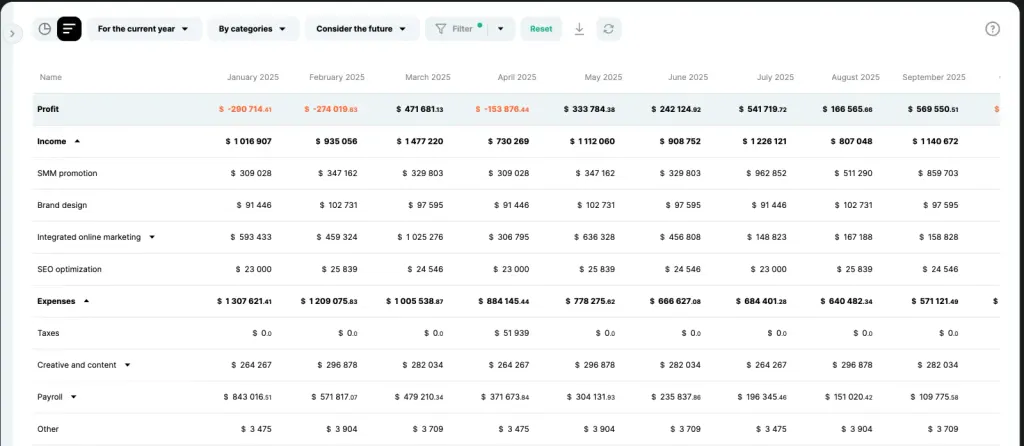Screen dimensions: 1024x446
Task: Click the Name column header
Action: (51, 77)
